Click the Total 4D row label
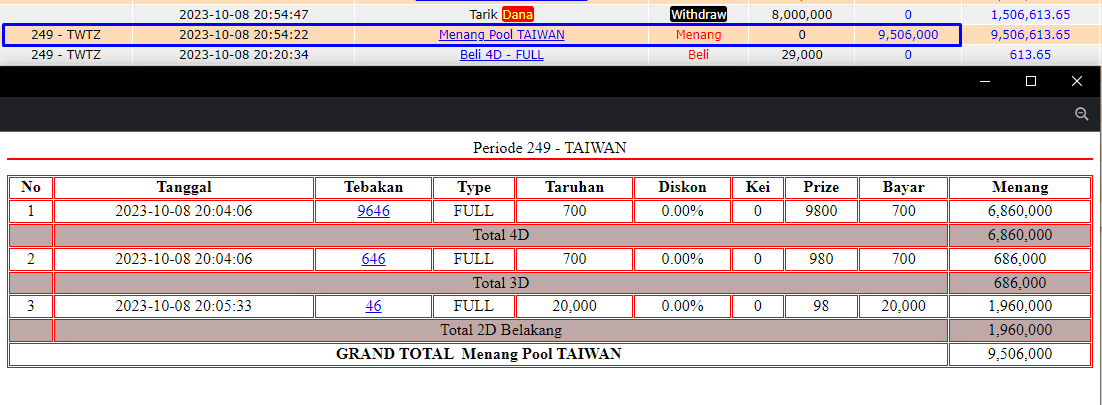 [x=501, y=235]
